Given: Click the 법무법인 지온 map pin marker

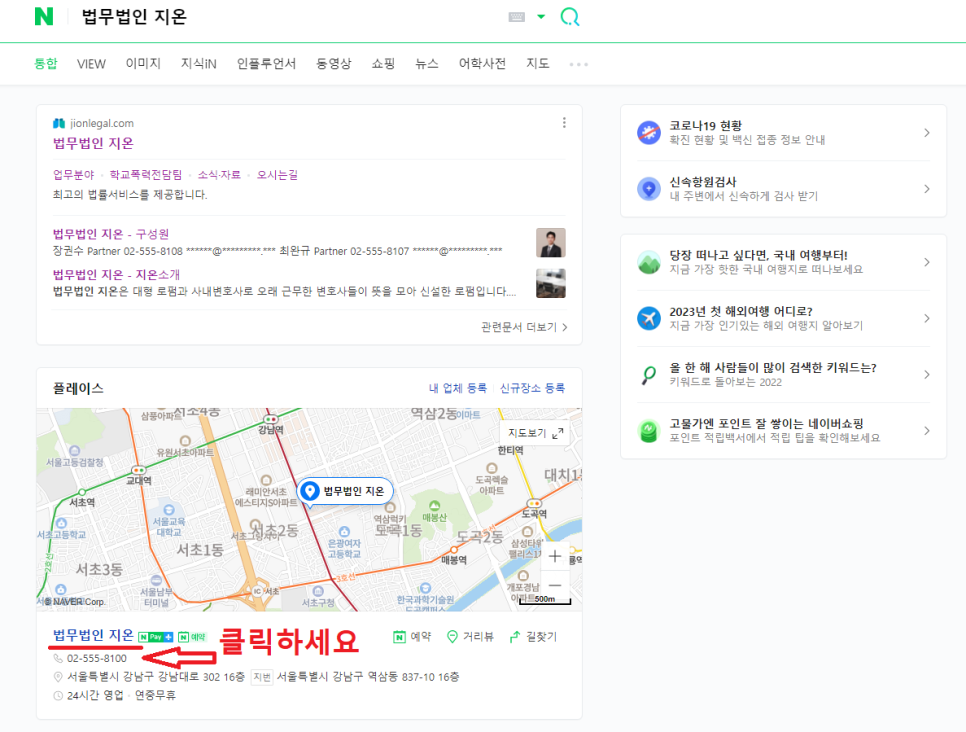Looking at the screenshot, I should pyautogui.click(x=345, y=491).
